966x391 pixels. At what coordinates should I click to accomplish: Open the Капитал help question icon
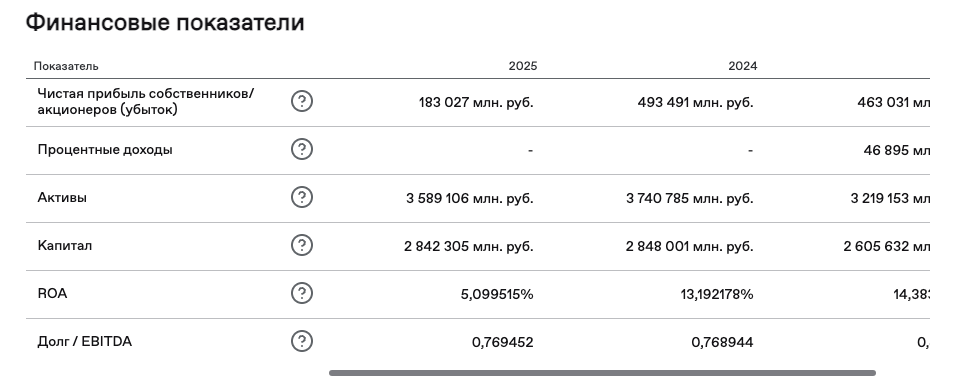(x=301, y=245)
